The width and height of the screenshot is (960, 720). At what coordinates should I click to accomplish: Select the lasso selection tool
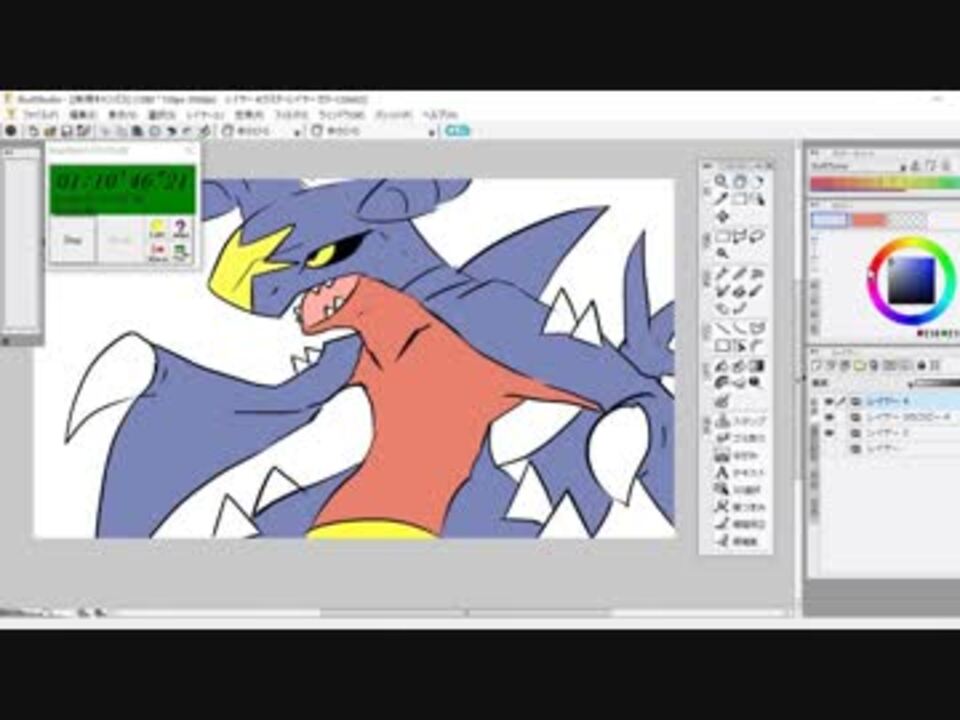pos(758,236)
